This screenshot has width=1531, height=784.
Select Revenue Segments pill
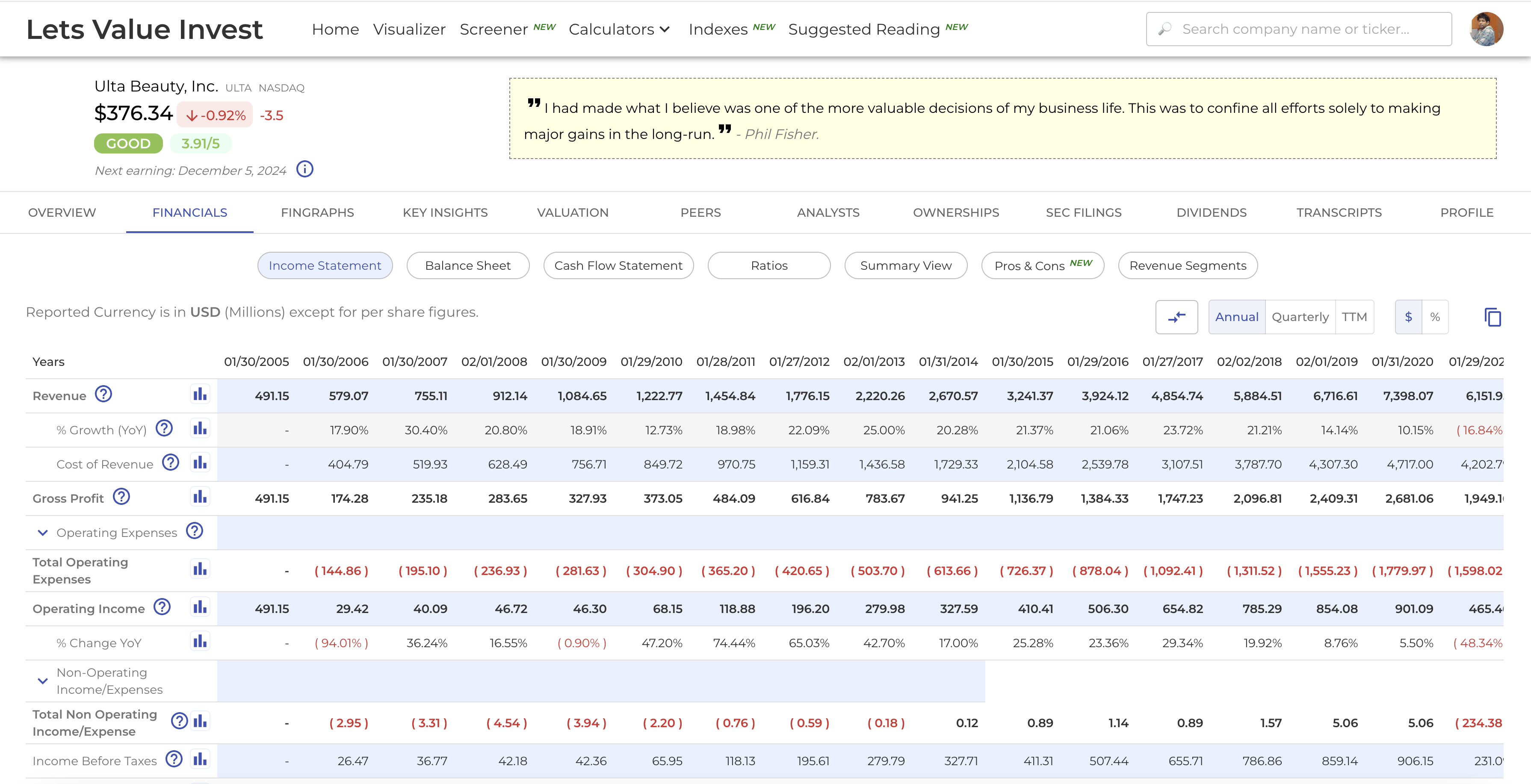(x=1188, y=265)
